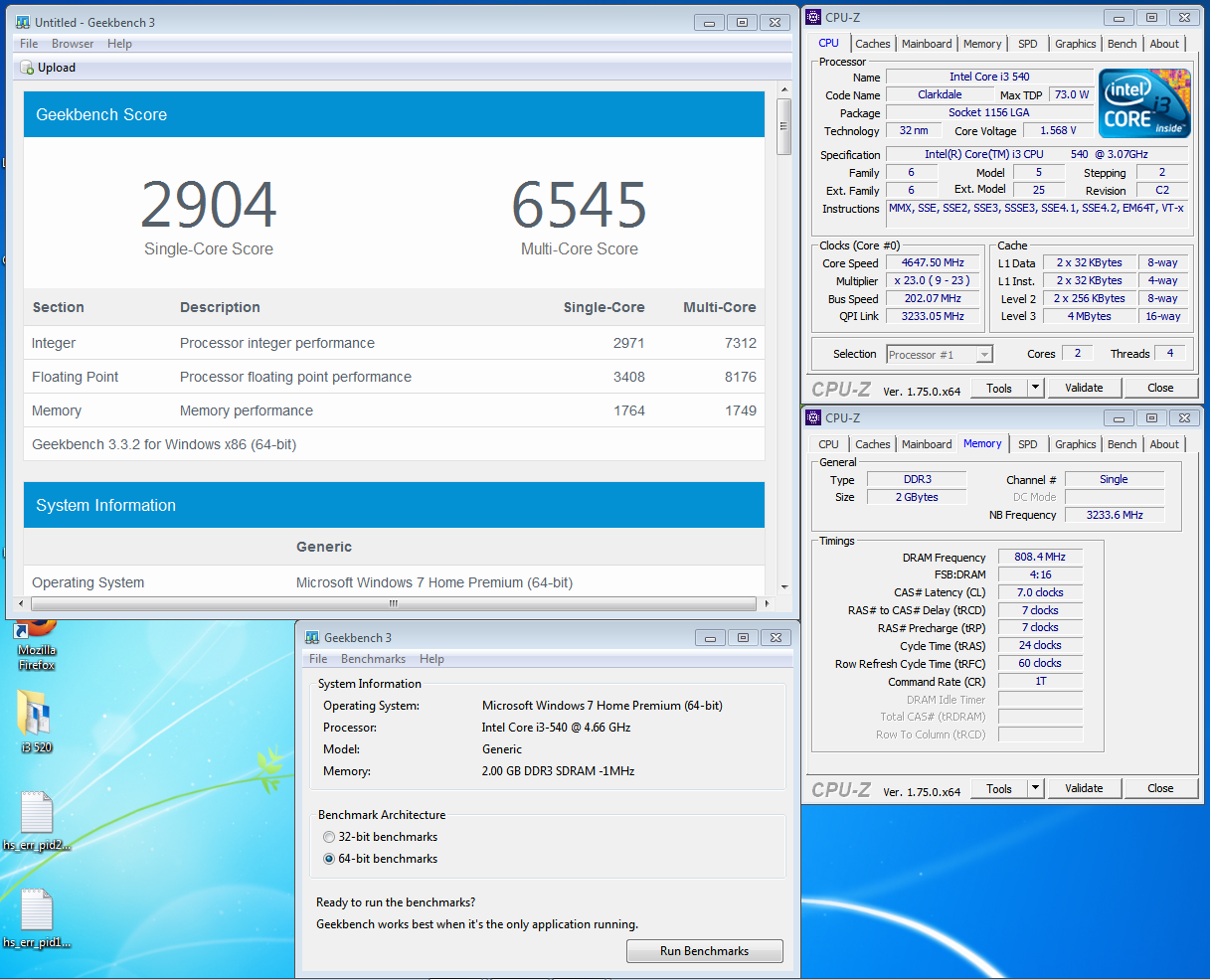Click Tools button in CPU-Z CPU window
Screen dimensions: 1210x980
pos(999,388)
